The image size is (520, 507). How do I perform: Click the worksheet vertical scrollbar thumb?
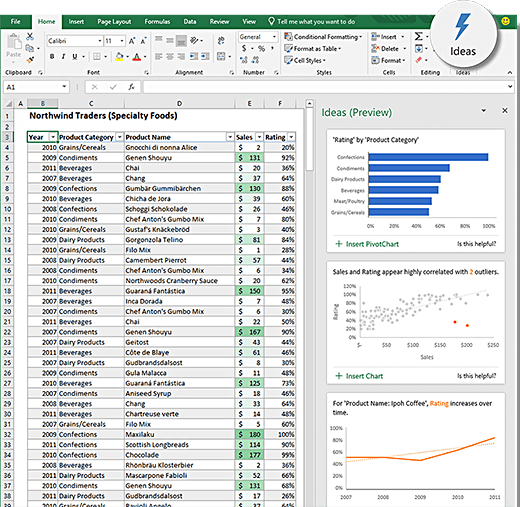(310, 140)
